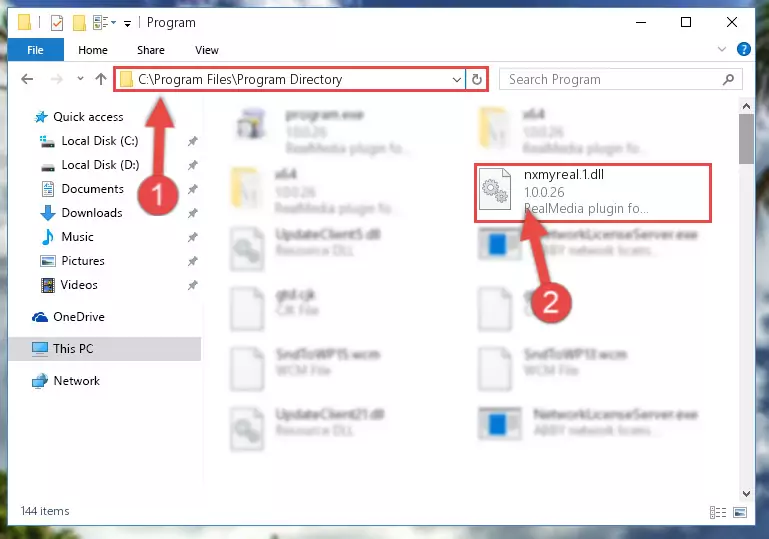
Task: Click the Properties quick access toolbar icon
Action: point(57,23)
